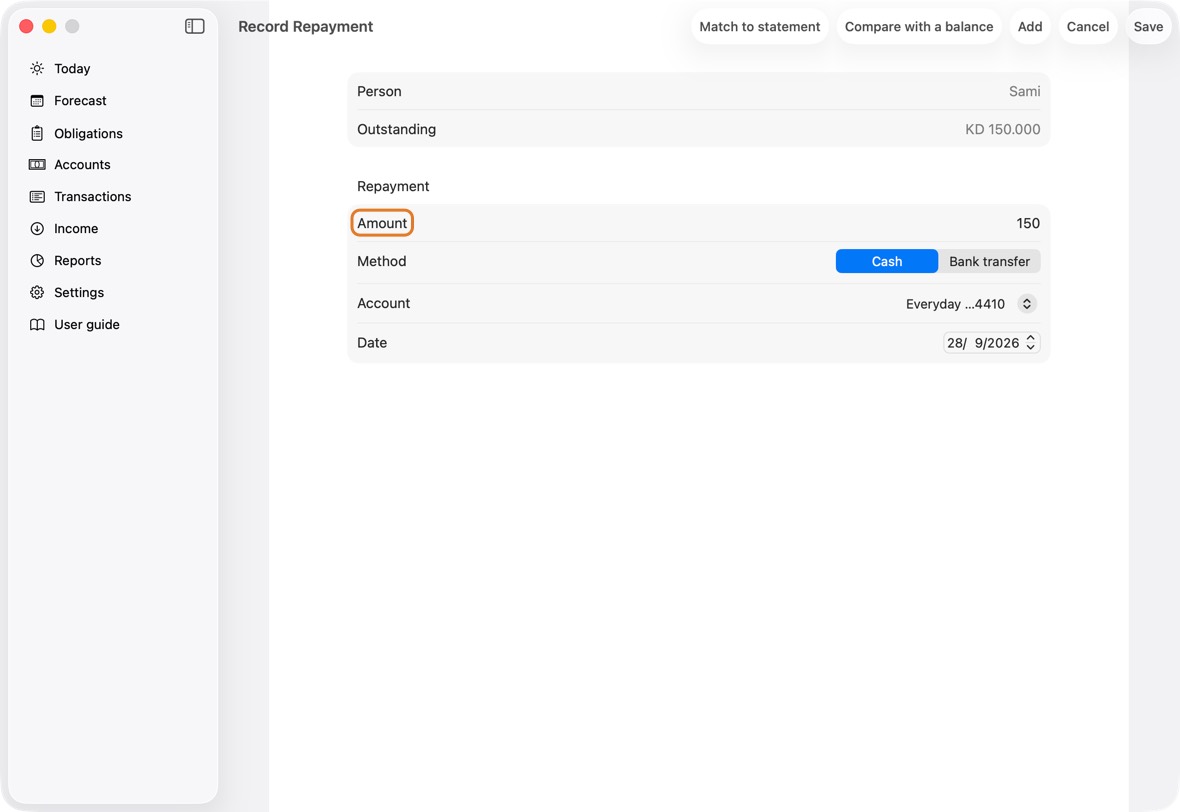Click the Transactions list icon

(x=37, y=196)
